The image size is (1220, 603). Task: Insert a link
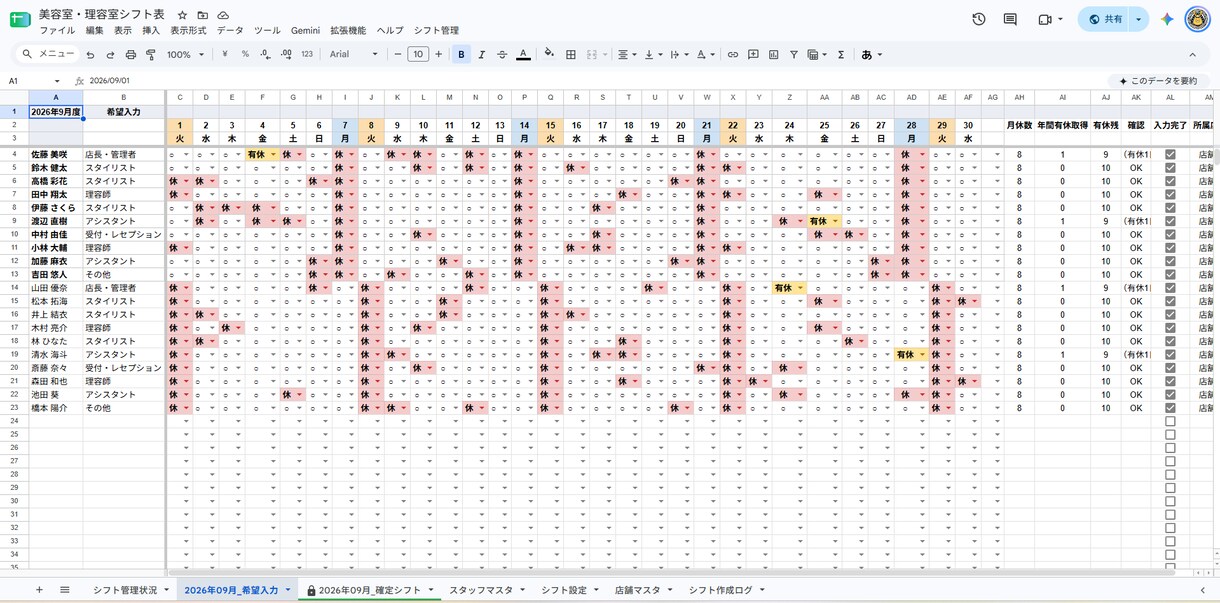point(733,55)
